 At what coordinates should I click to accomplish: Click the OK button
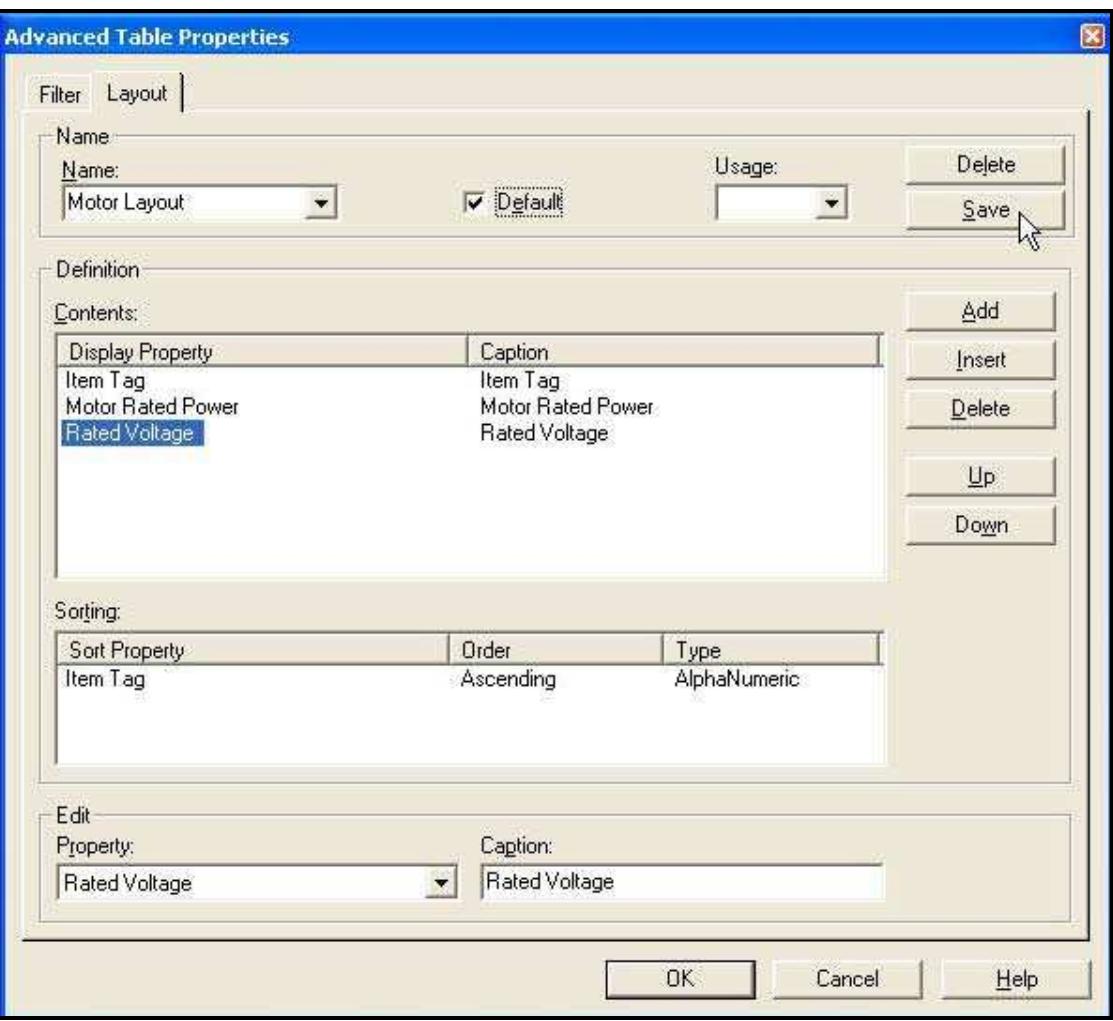click(680, 979)
